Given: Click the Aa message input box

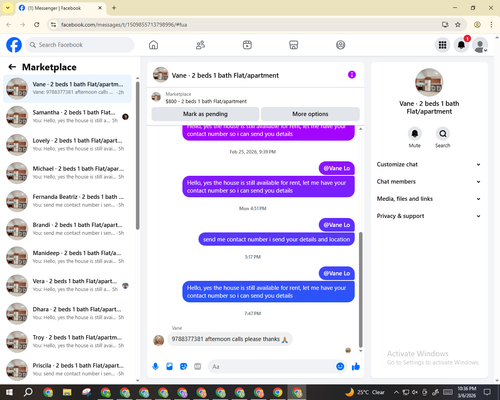Looking at the screenshot, I should coord(272,367).
